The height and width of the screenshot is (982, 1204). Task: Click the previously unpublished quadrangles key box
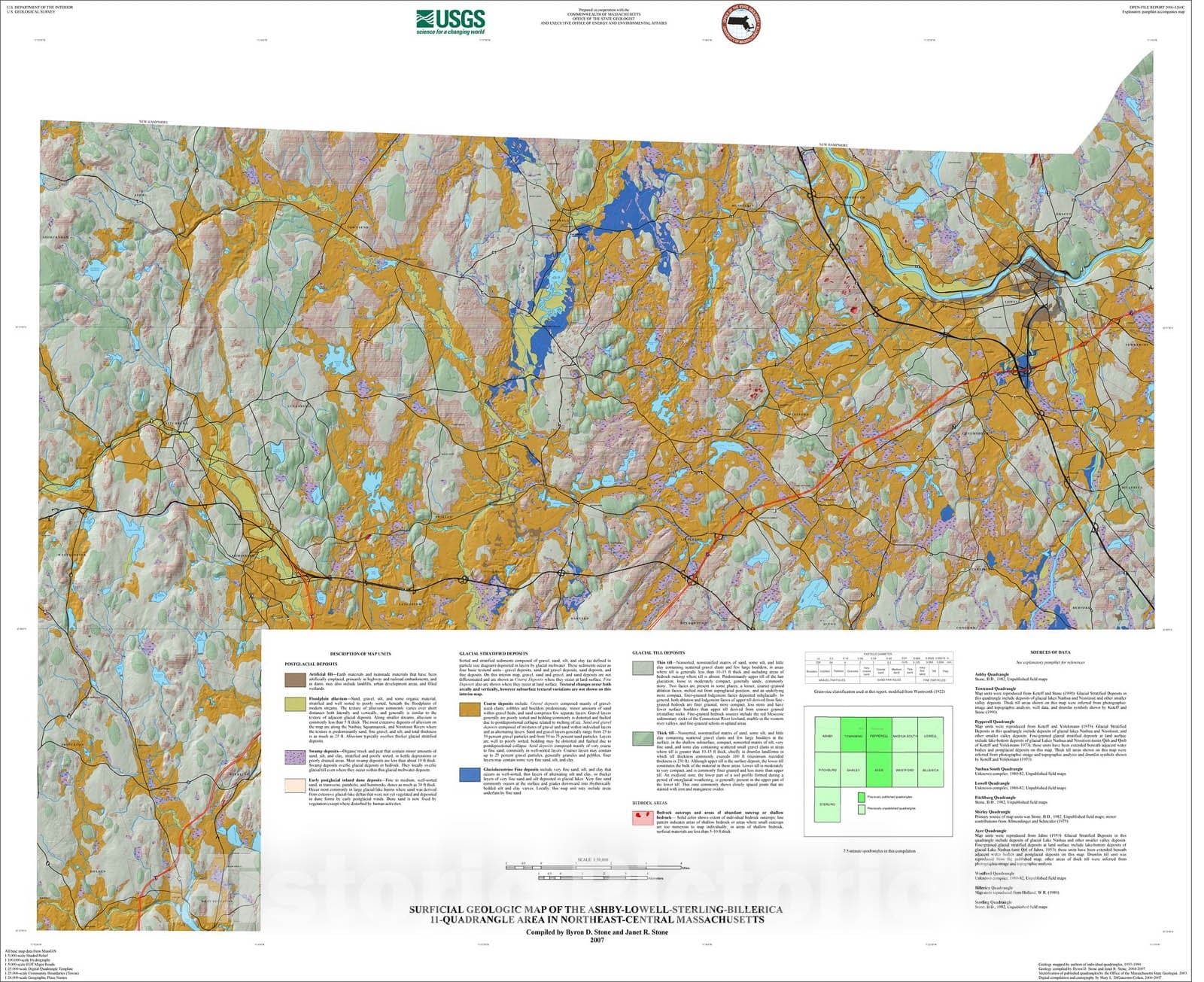pyautogui.click(x=862, y=810)
